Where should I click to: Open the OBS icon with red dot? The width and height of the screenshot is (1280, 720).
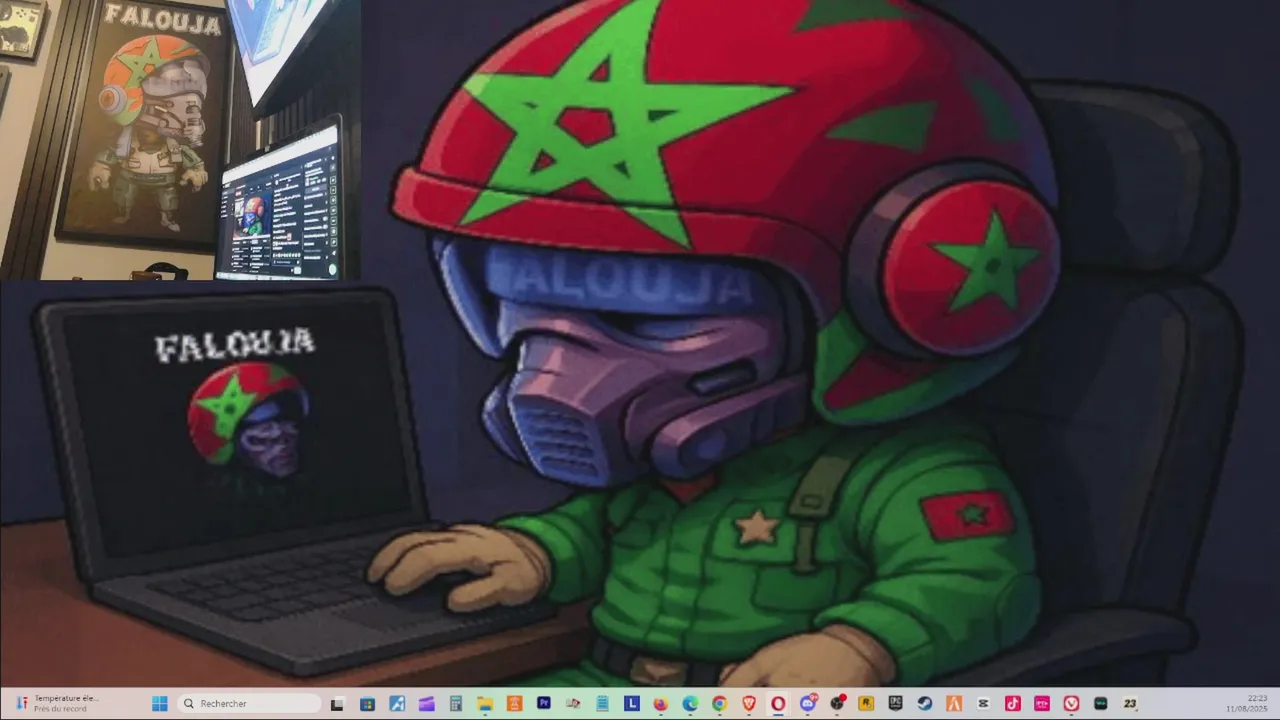pyautogui.click(x=837, y=703)
